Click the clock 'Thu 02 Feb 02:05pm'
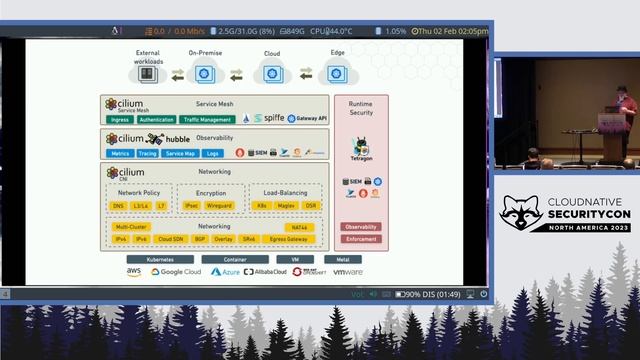 tap(449, 31)
